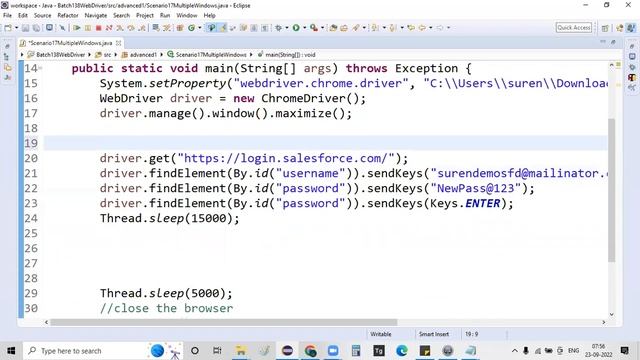640x360 pixels.
Task: Click the Open Task icon
Action: coord(344,28)
